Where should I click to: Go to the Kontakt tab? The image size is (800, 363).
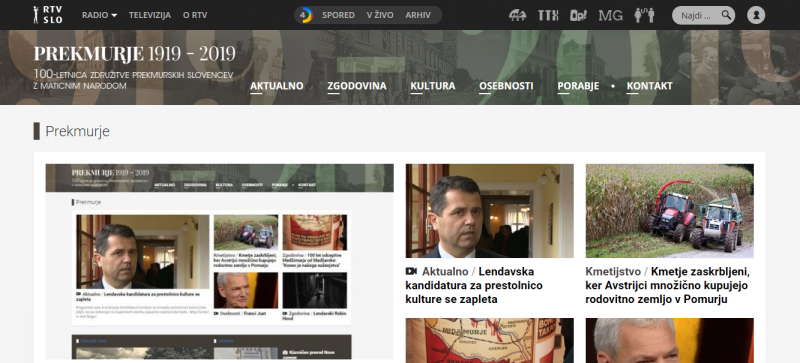[649, 86]
